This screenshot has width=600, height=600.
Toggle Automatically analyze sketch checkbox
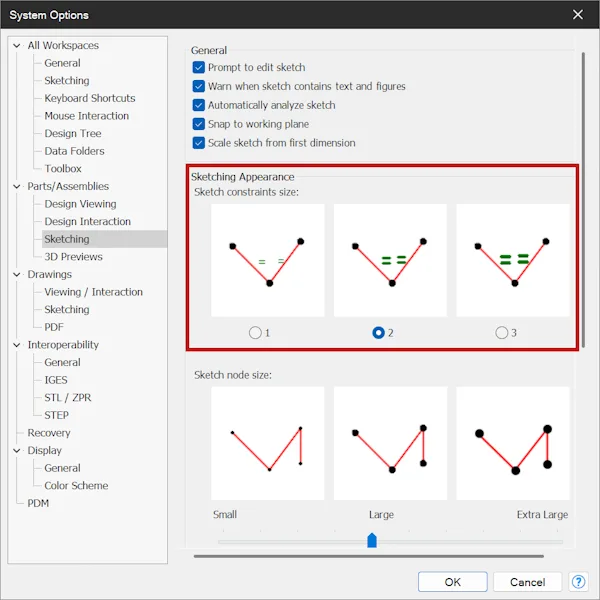199,105
